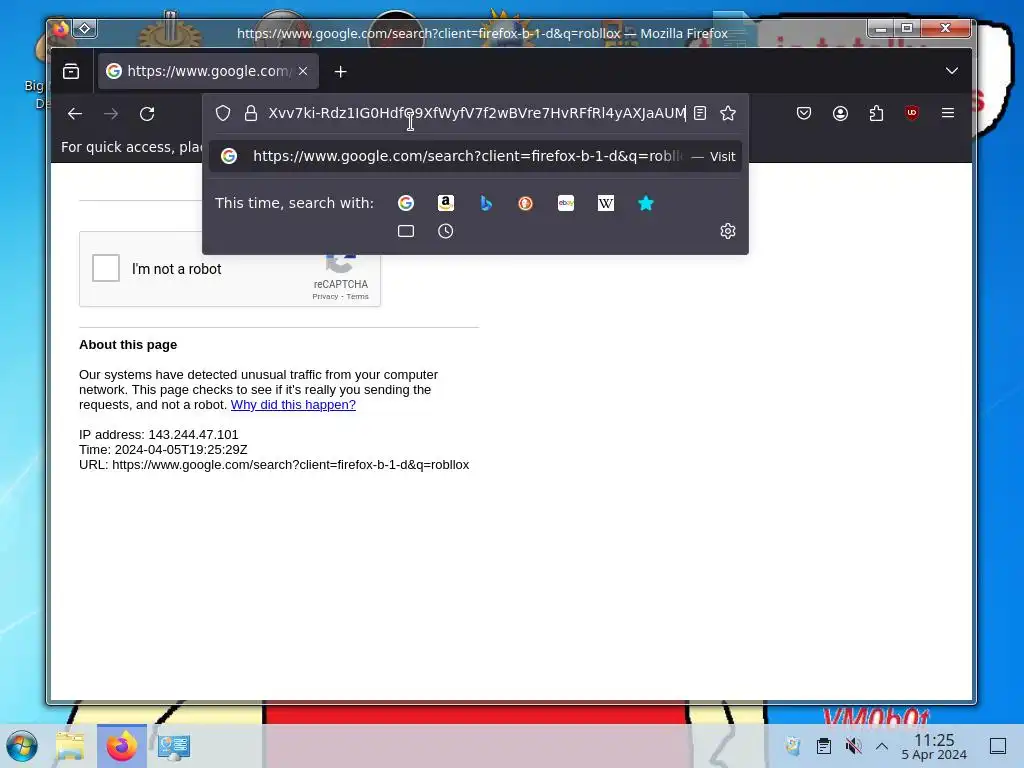The height and width of the screenshot is (768, 1024).
Task: Open tracking protection shield icon
Action: click(x=223, y=113)
